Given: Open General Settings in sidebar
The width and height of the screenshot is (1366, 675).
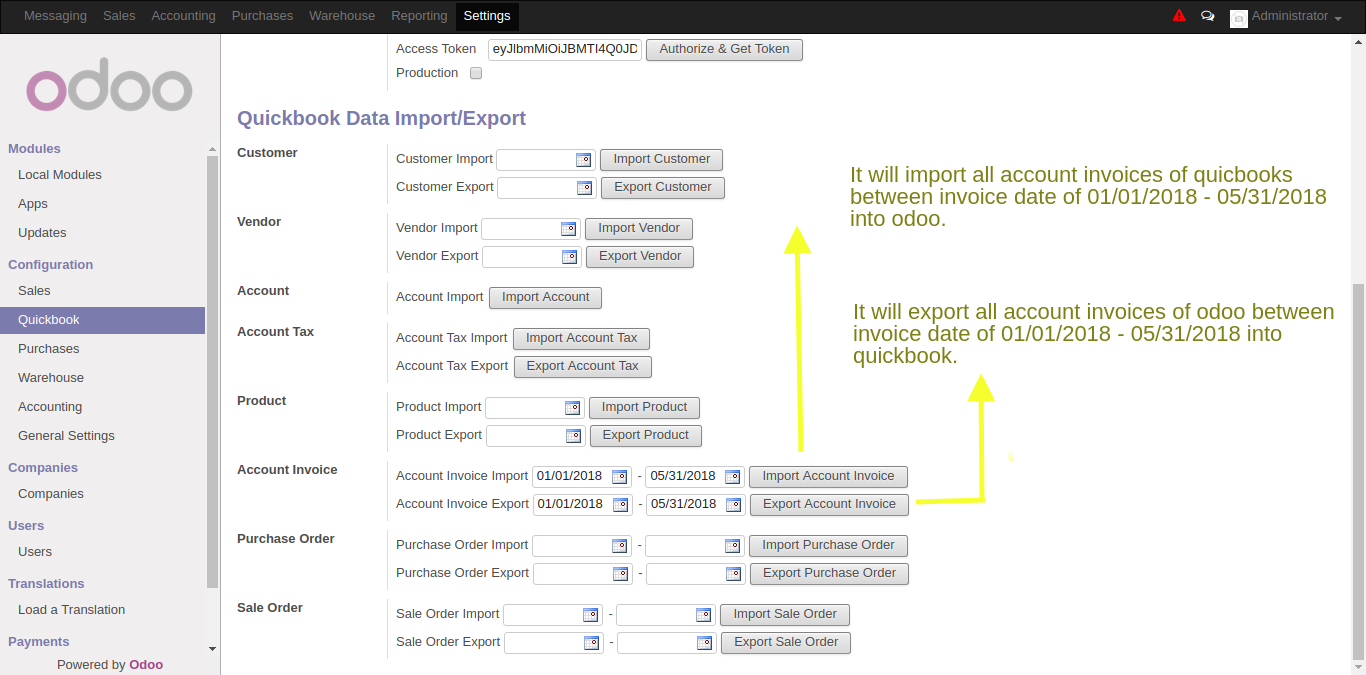Looking at the screenshot, I should [x=66, y=436].
